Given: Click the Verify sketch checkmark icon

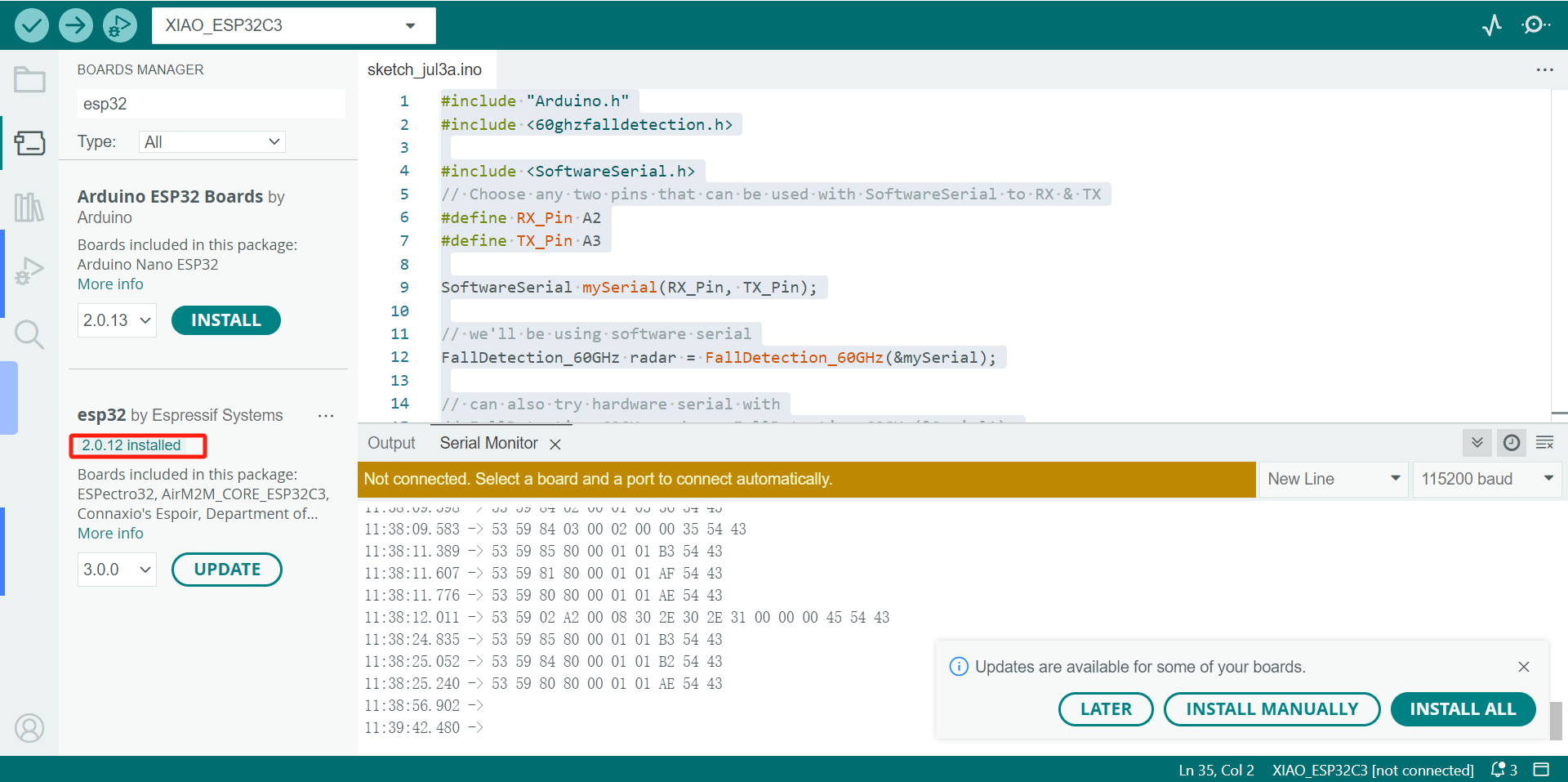Looking at the screenshot, I should (31, 25).
